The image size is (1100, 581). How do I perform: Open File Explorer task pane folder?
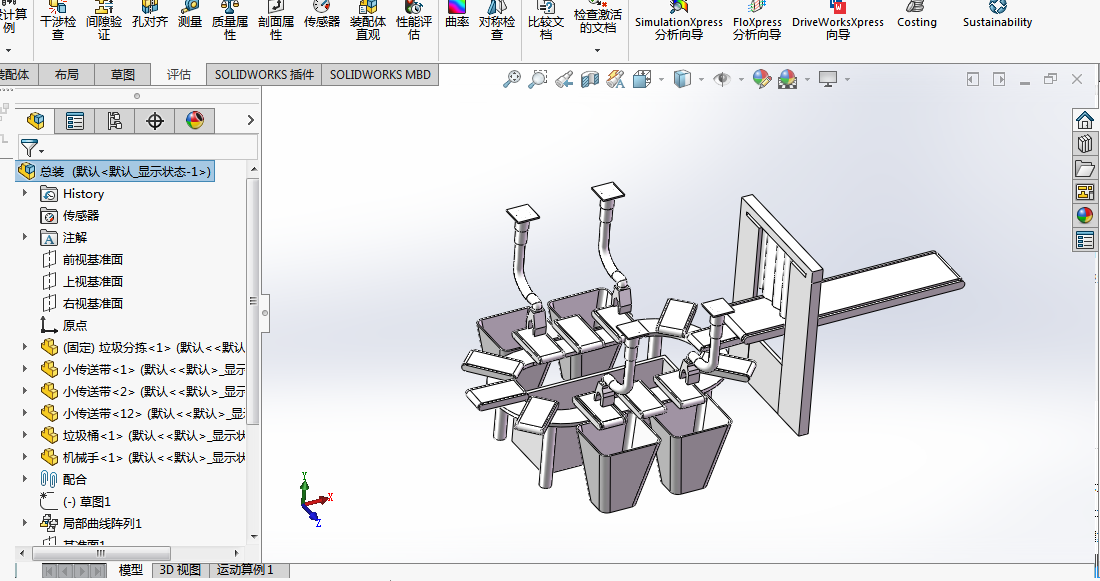pyautogui.click(x=1085, y=168)
